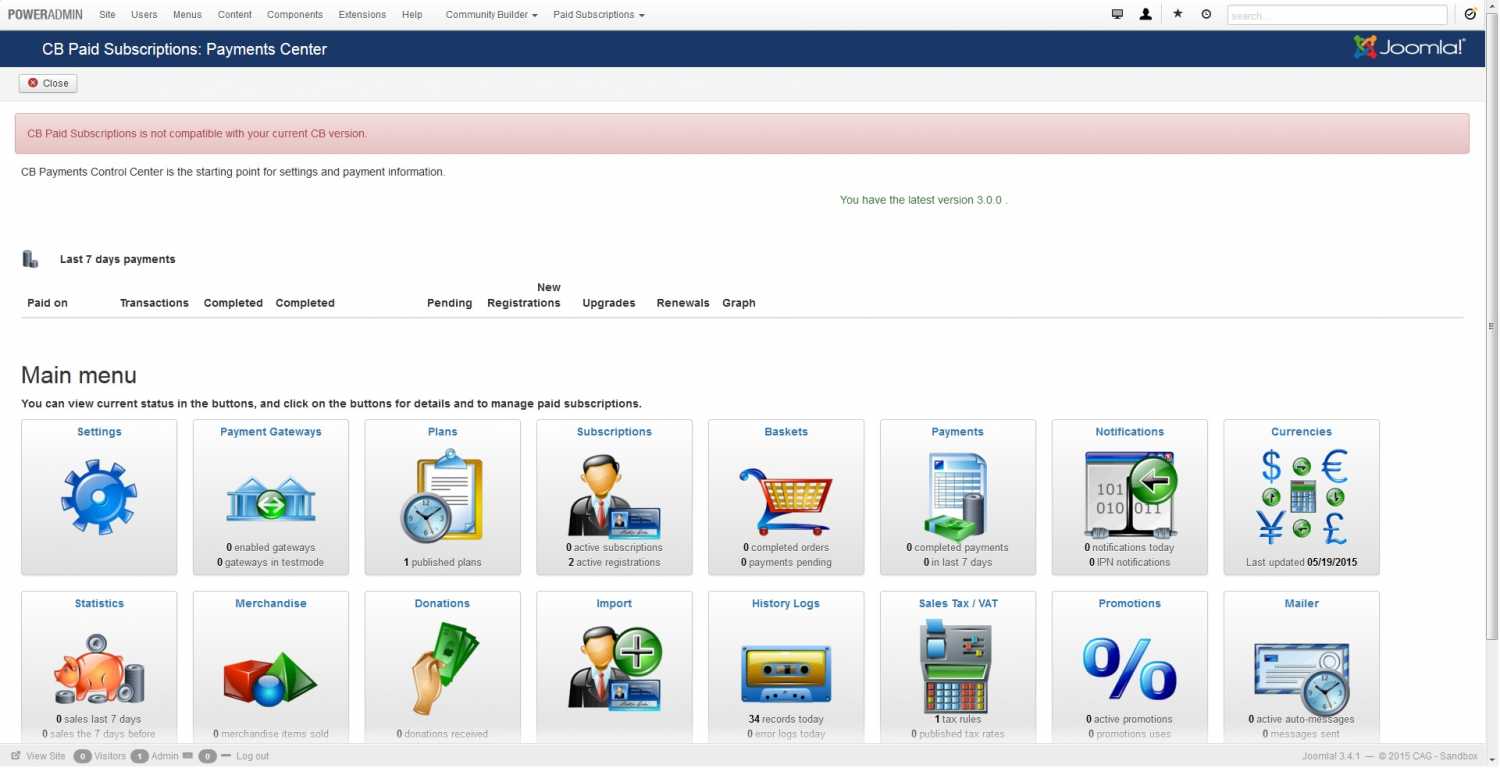
Task: Click the Payment Gateways title link
Action: 271,432
